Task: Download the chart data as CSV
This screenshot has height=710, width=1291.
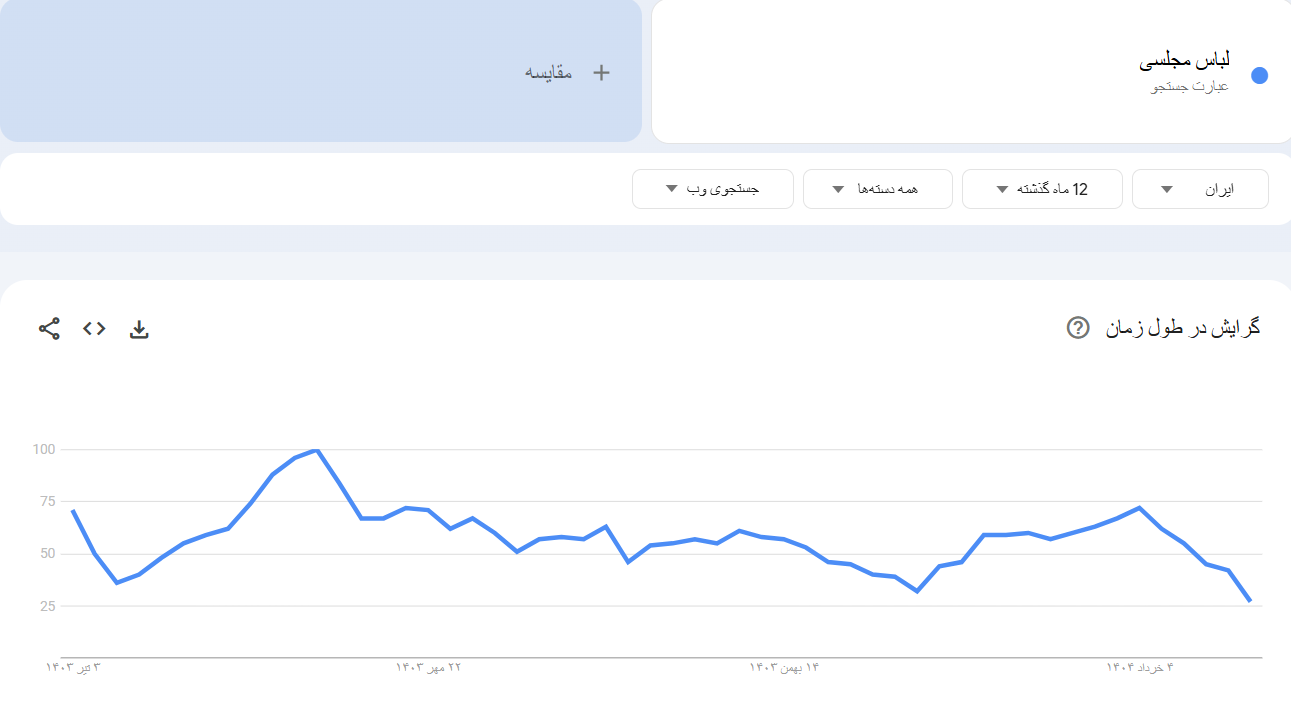Action: pyautogui.click(x=139, y=329)
